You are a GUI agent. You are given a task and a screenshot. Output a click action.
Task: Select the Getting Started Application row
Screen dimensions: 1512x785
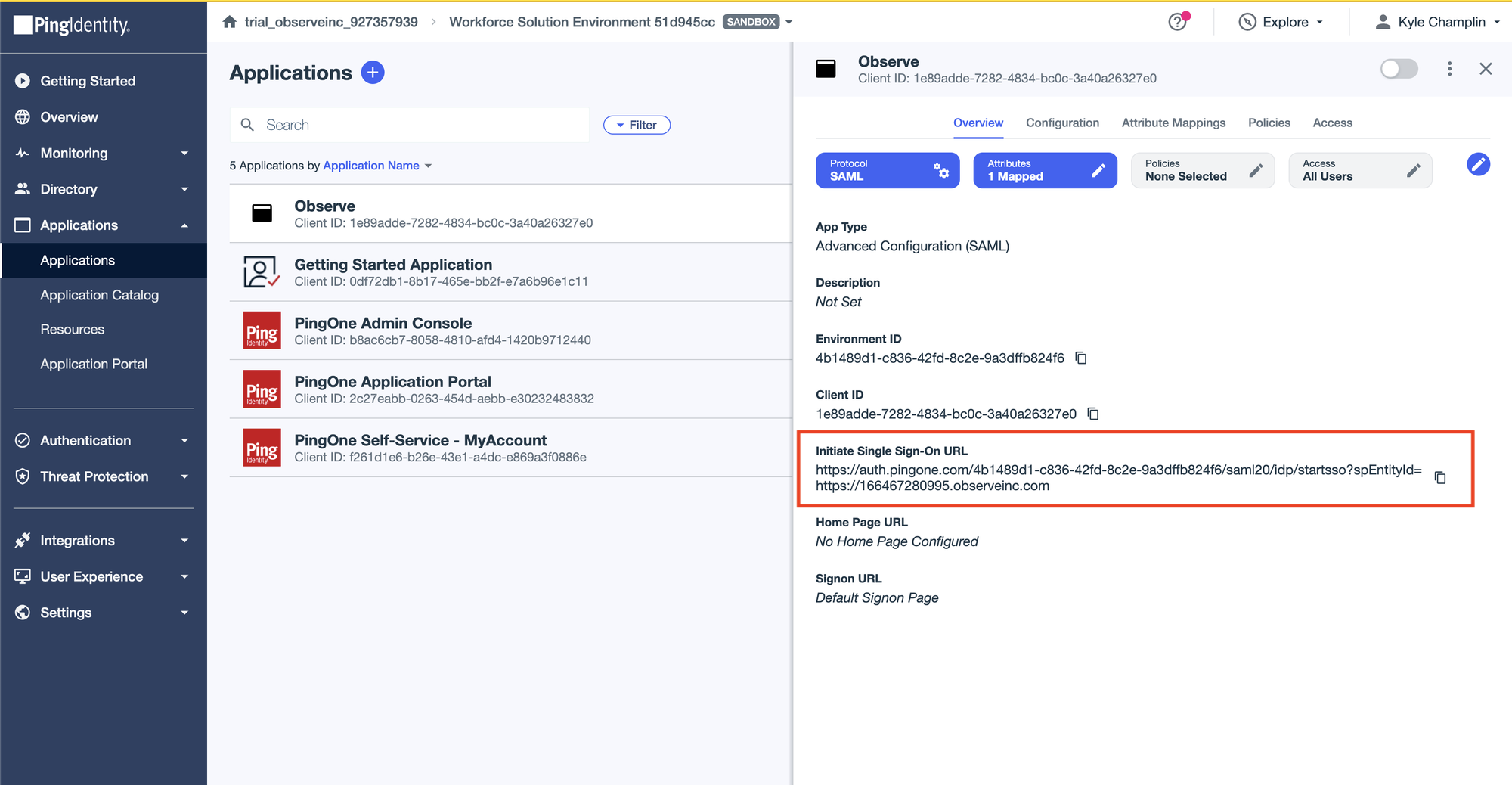(510, 272)
